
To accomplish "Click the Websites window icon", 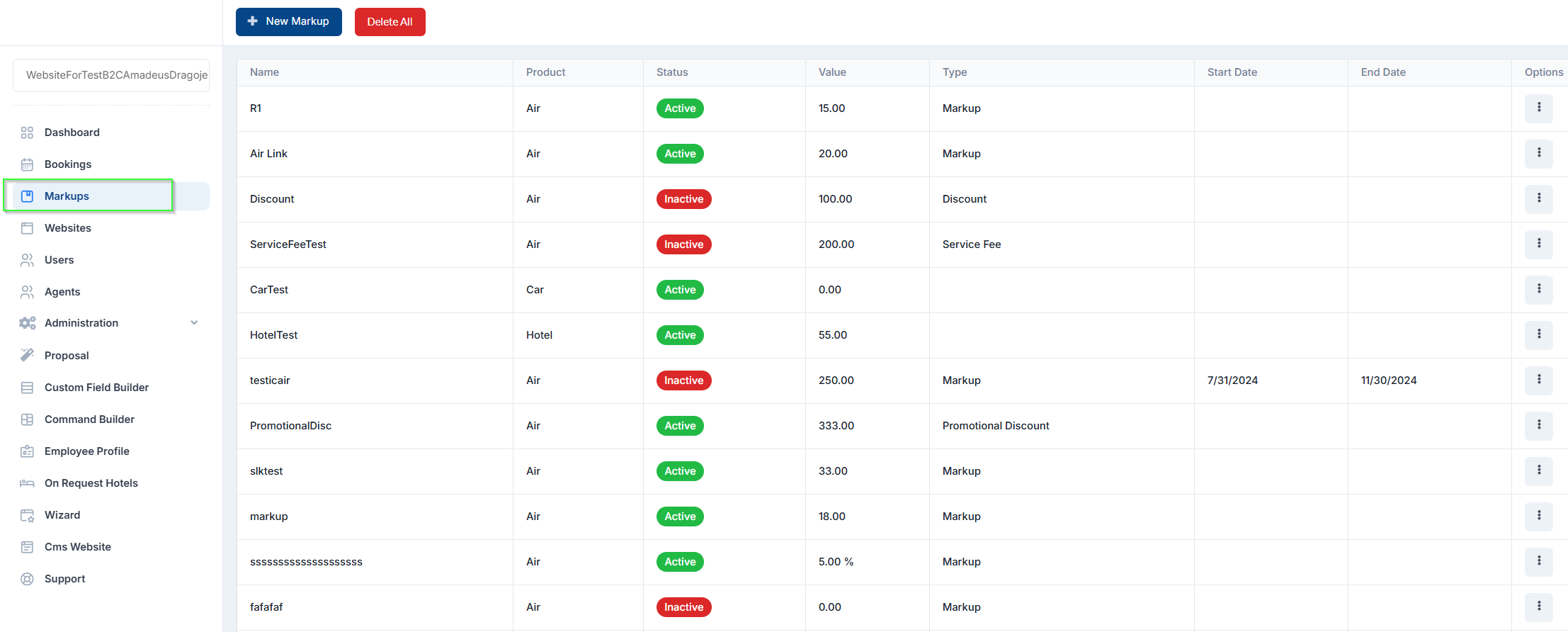I will point(27,228).
